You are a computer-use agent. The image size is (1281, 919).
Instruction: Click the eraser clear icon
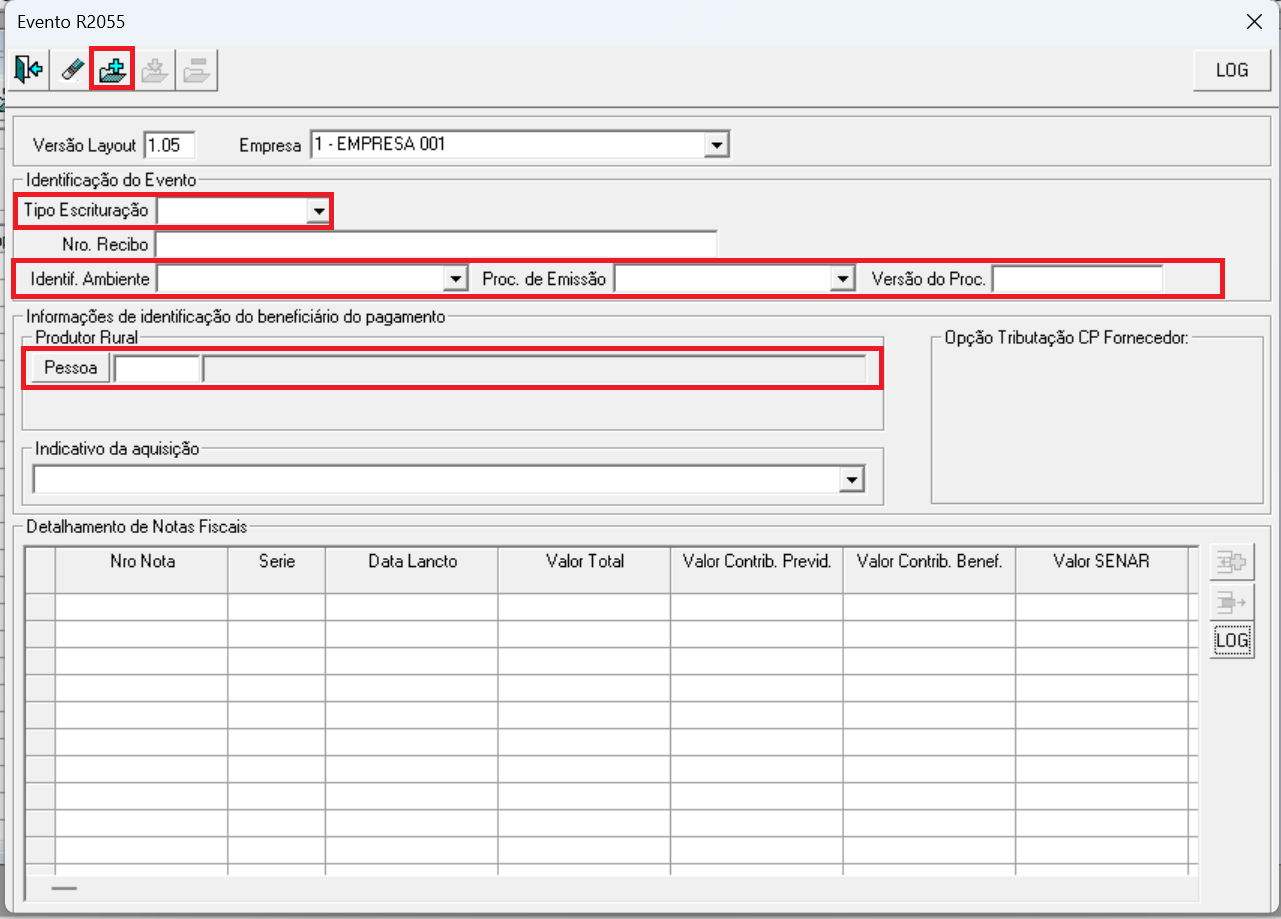click(x=71, y=70)
